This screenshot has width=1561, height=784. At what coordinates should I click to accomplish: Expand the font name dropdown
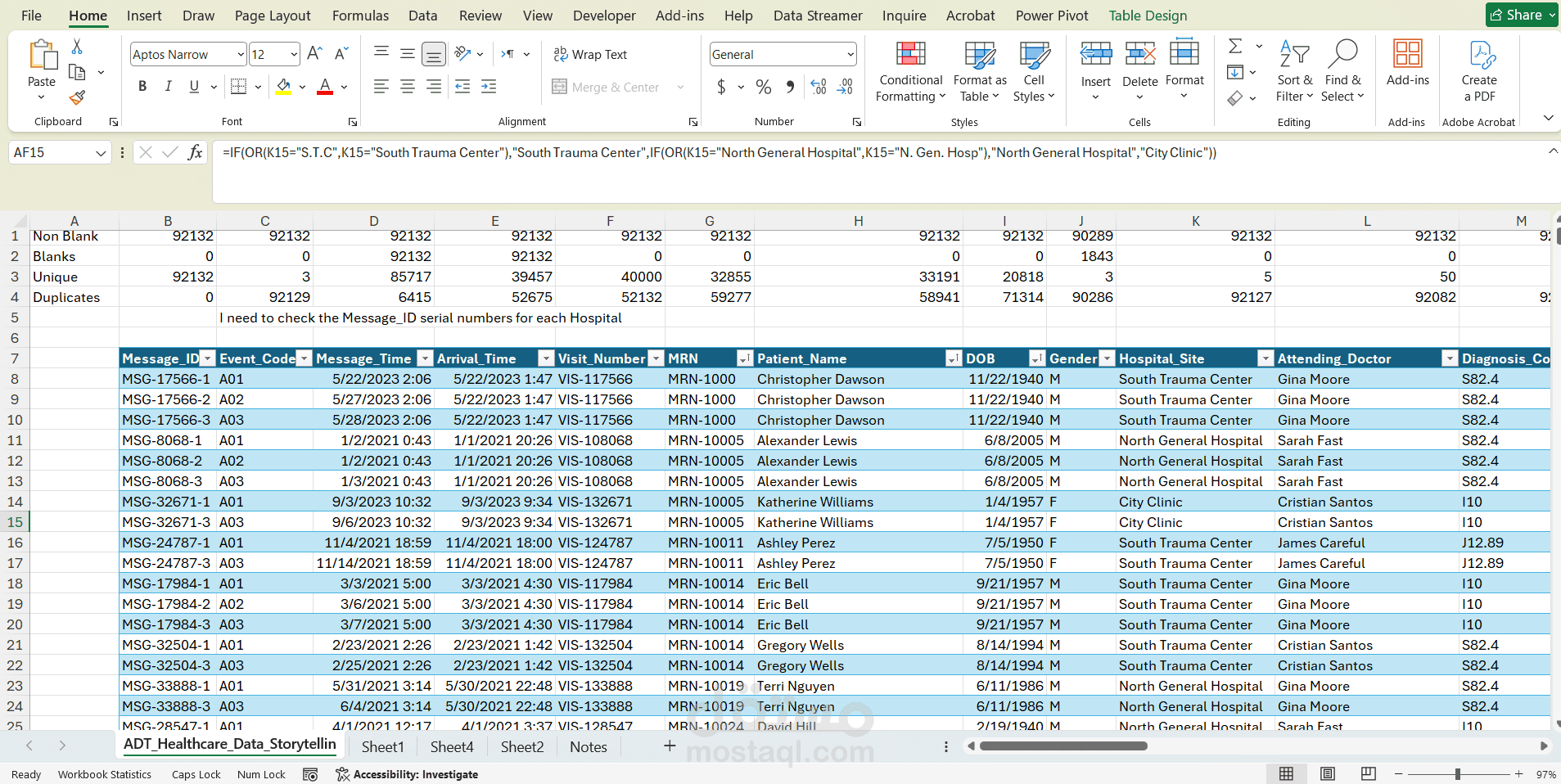(x=241, y=55)
